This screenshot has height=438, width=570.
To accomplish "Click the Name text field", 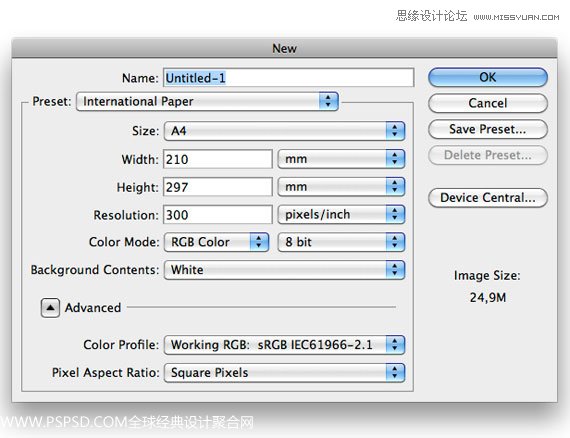I will point(289,78).
